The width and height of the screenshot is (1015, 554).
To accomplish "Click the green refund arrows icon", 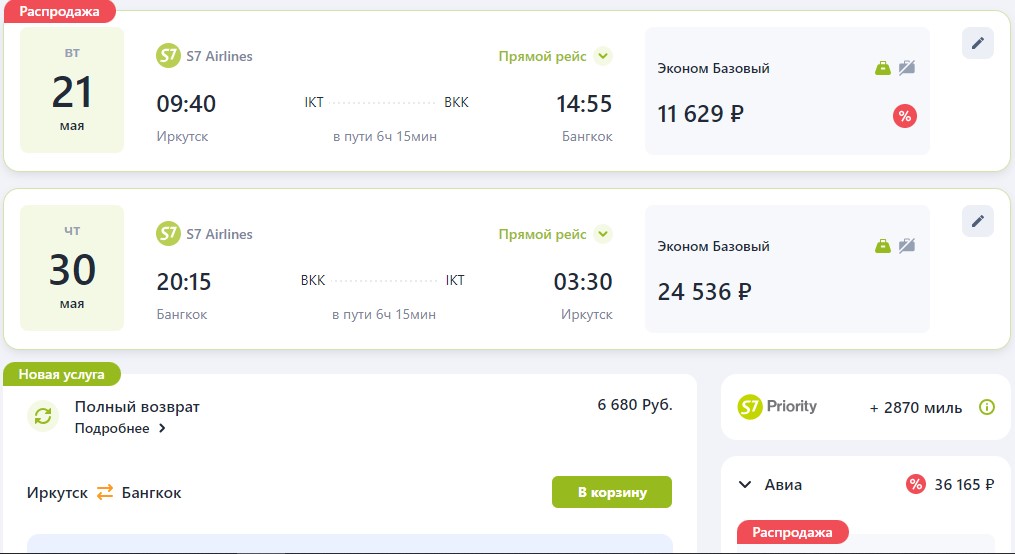I will (x=43, y=416).
